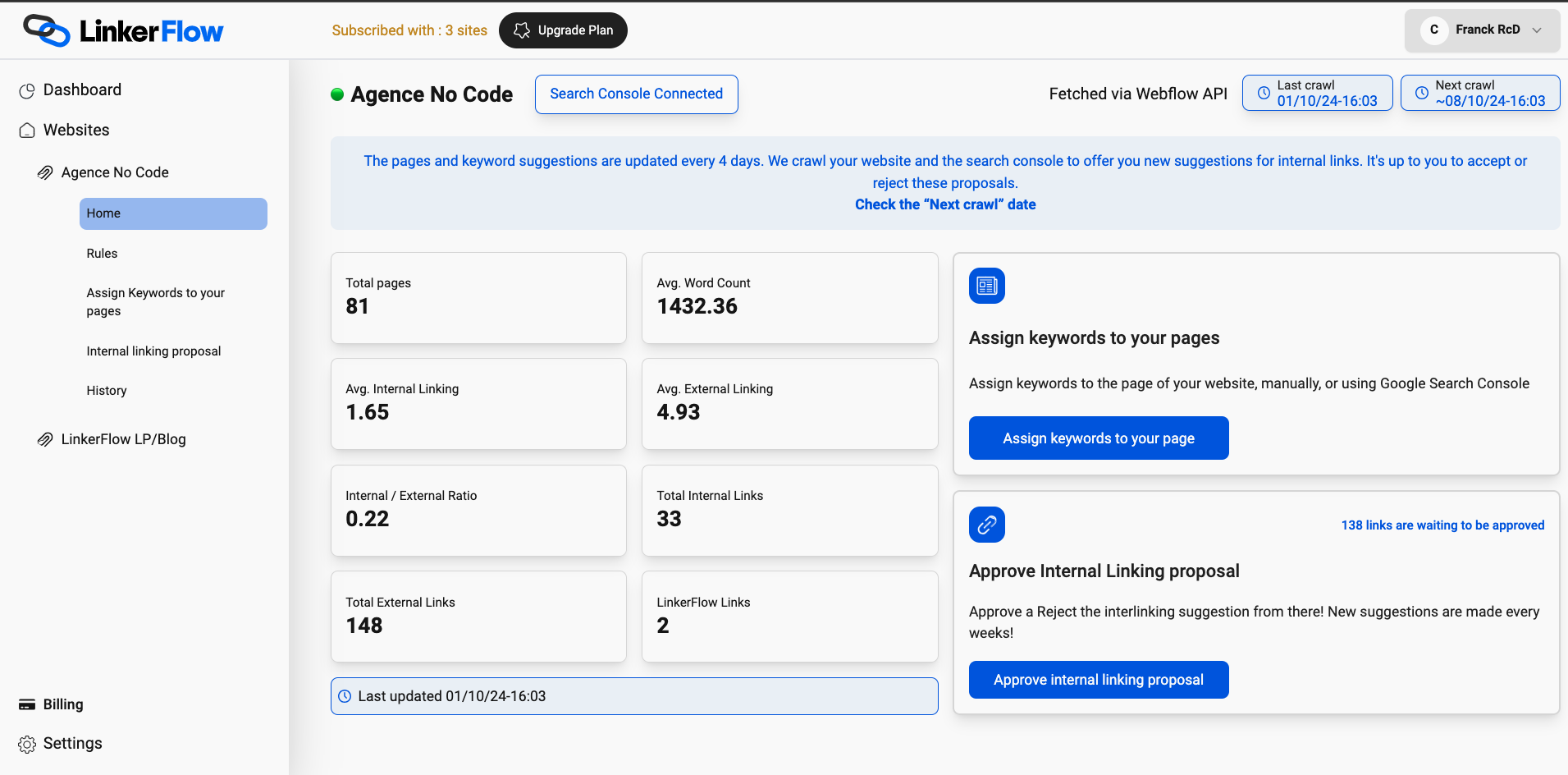
Task: Select Home in the sidebar
Action: (x=173, y=213)
